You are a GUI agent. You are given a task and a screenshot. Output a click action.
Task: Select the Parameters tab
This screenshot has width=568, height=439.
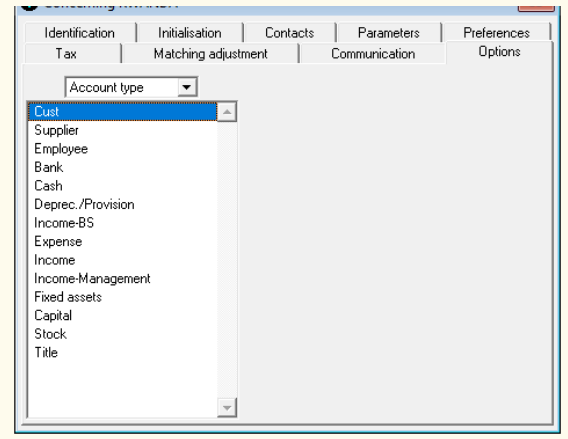[389, 33]
